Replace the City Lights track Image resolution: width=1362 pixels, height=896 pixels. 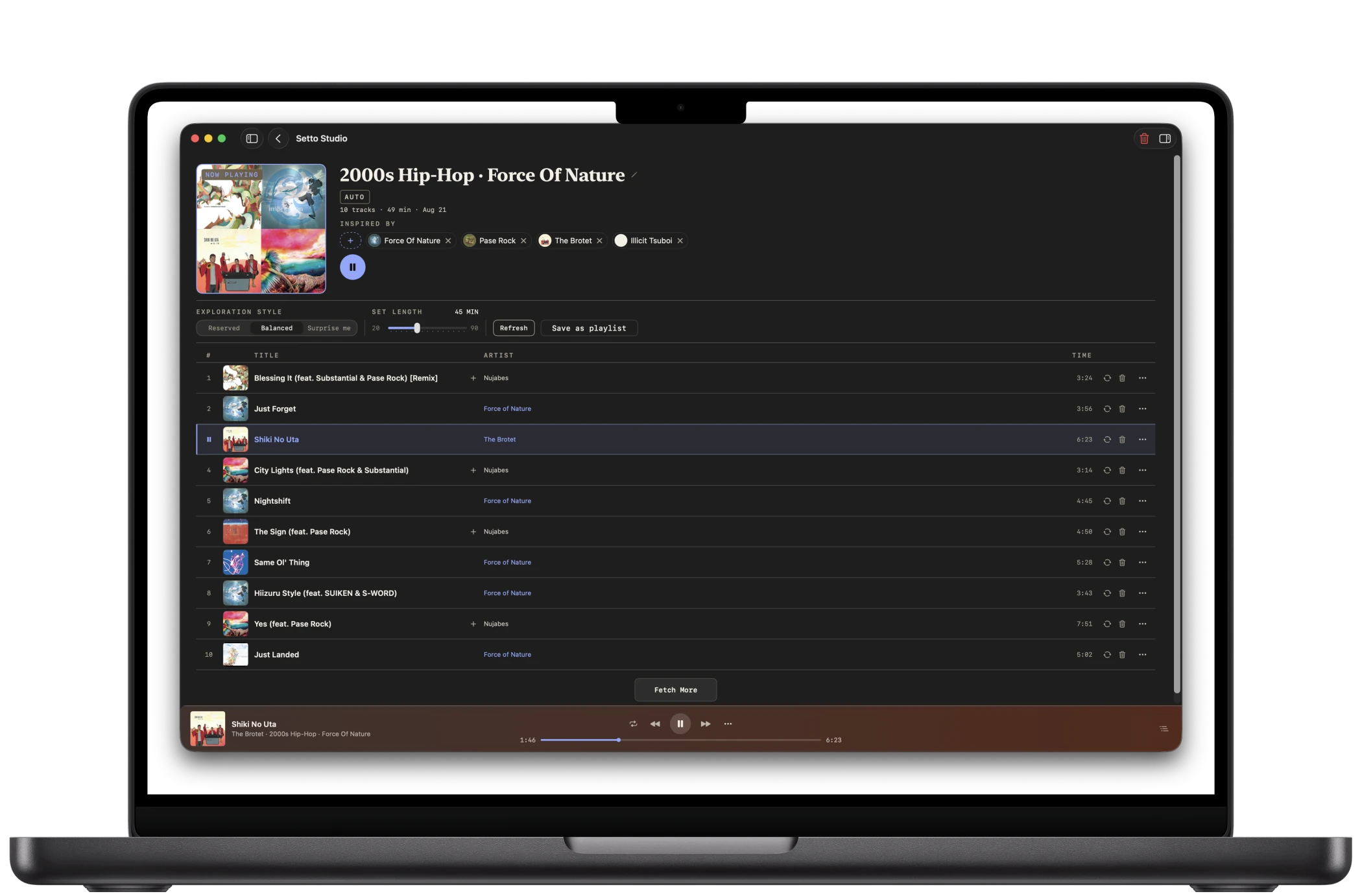pyautogui.click(x=1107, y=470)
